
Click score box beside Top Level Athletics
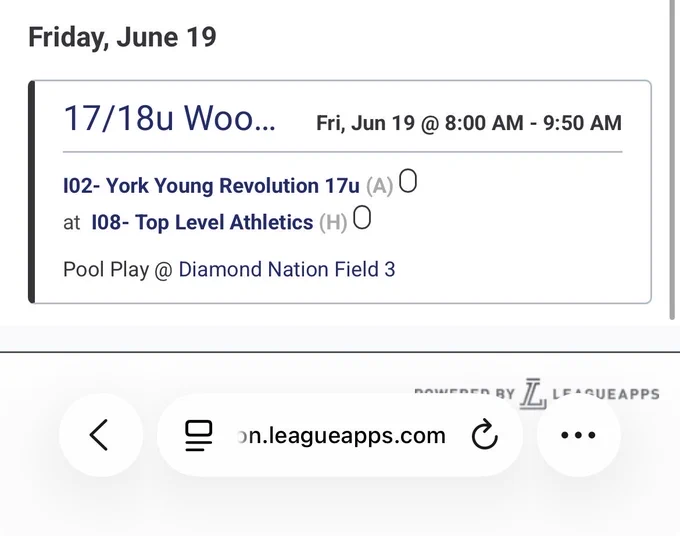point(362,217)
